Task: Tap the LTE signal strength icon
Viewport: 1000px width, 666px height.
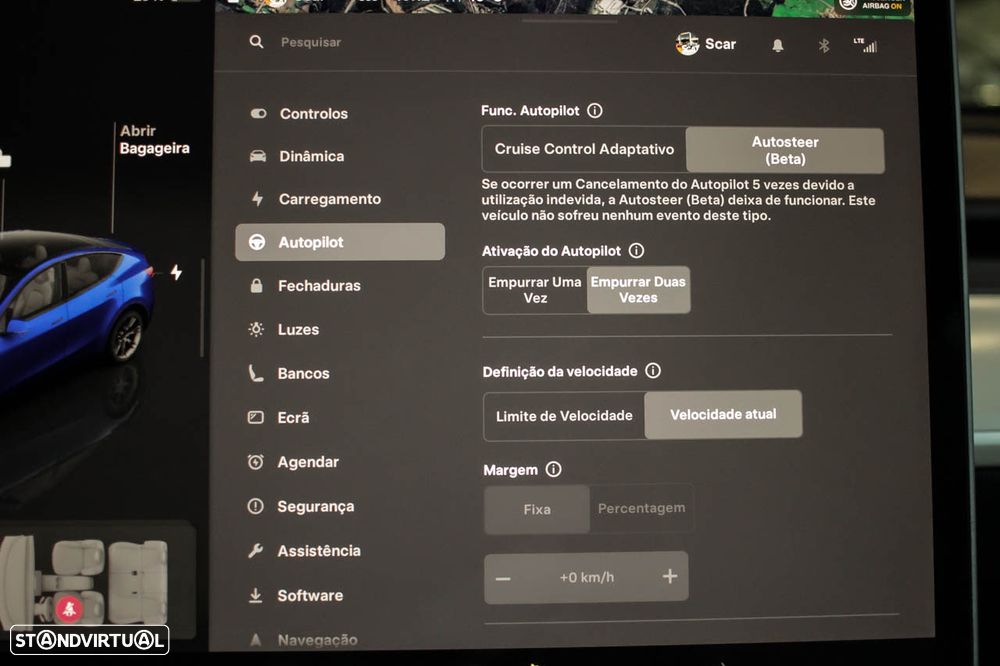Action: [x=865, y=45]
